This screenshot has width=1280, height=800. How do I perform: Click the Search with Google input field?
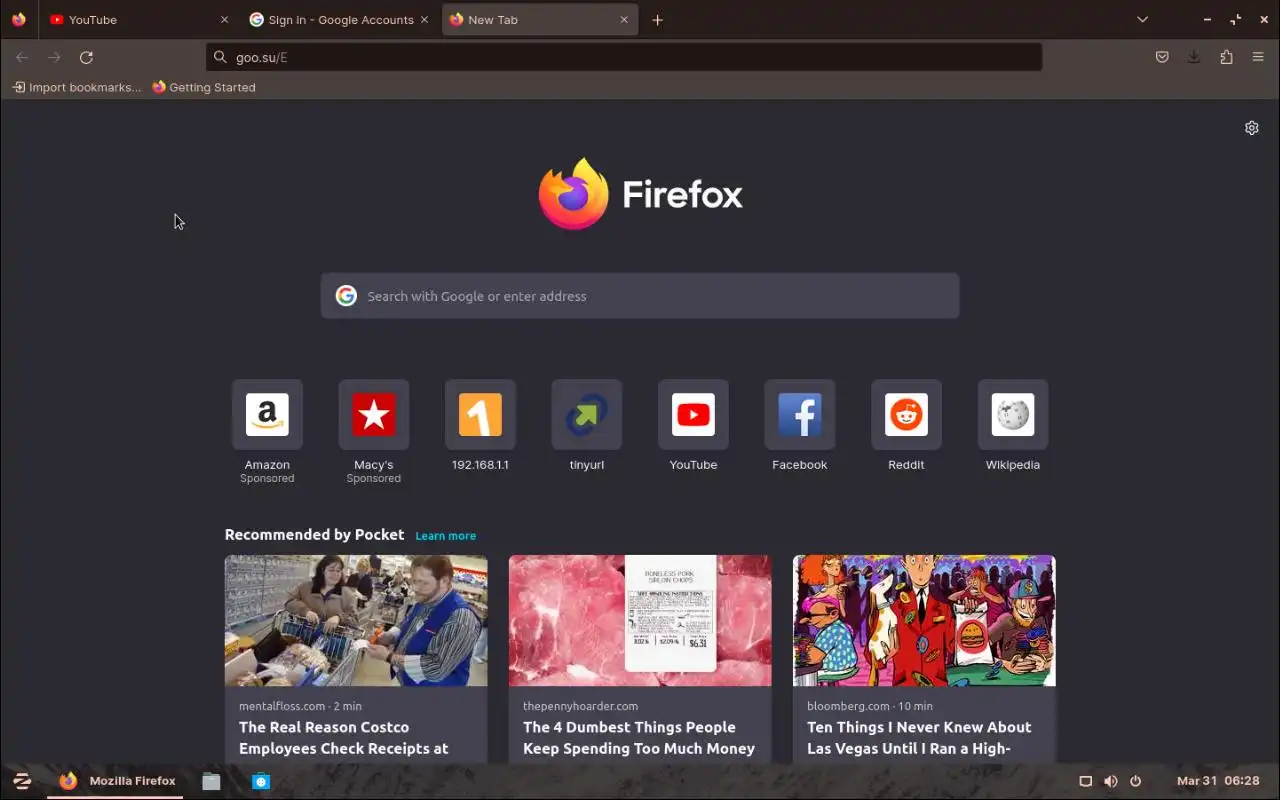640,296
